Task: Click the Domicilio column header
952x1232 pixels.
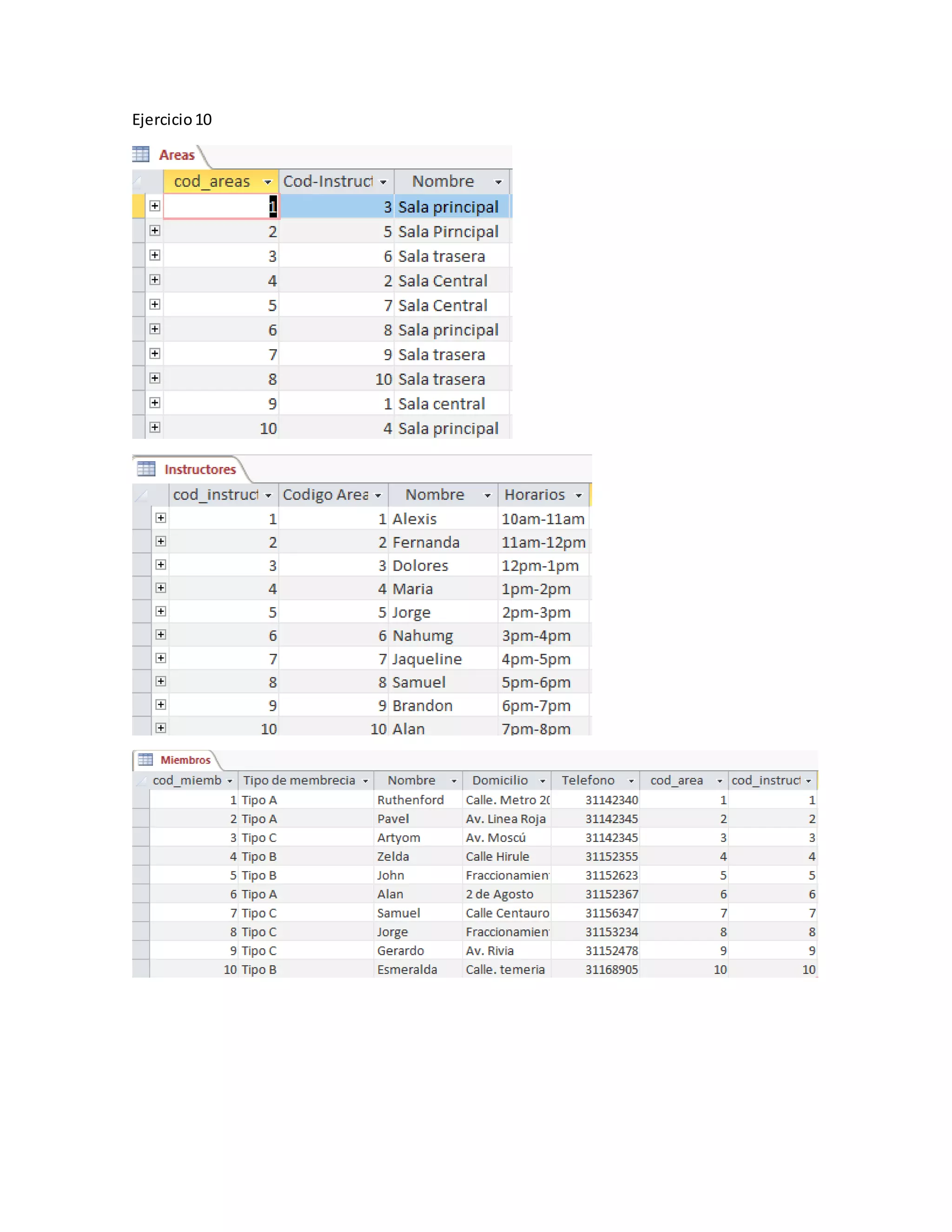Action: click(x=500, y=780)
